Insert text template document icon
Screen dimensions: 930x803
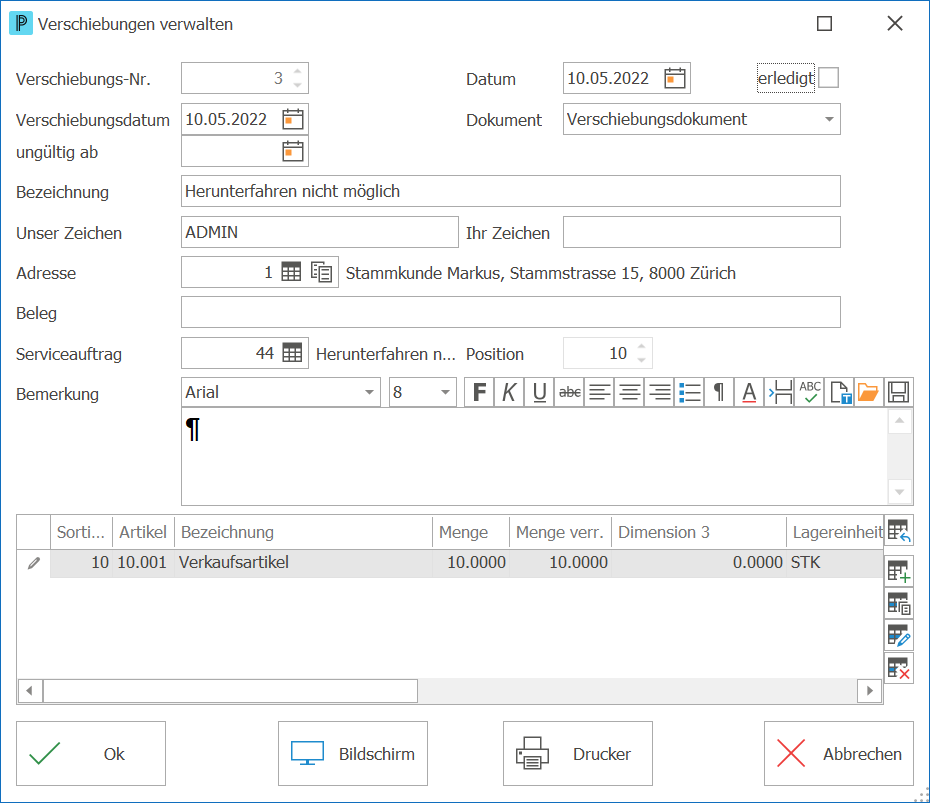point(840,392)
